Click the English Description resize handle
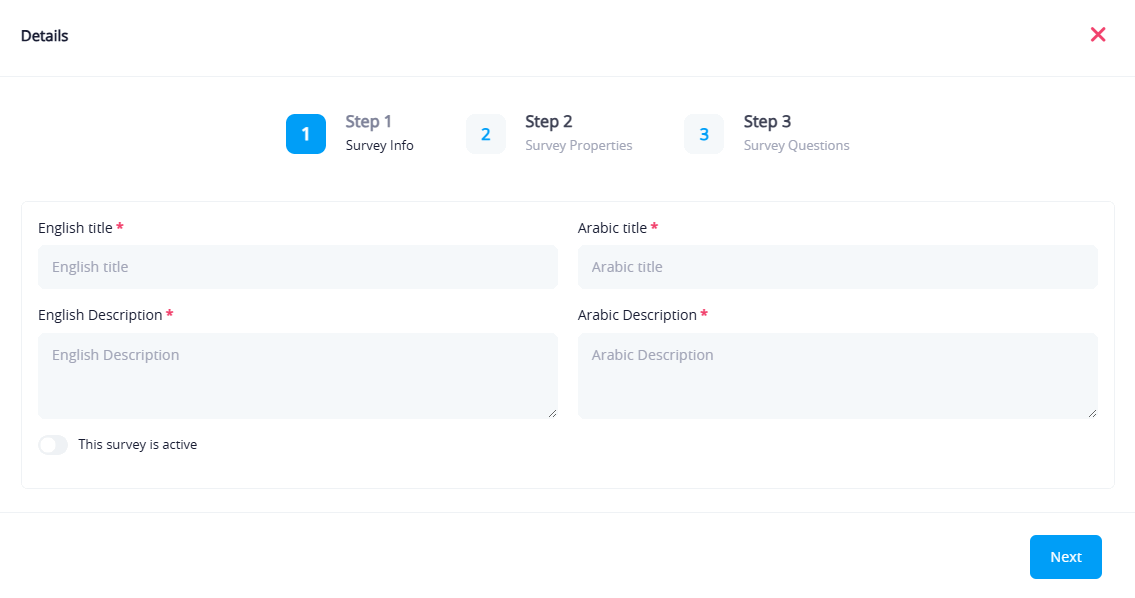Image resolution: width=1135 pixels, height=598 pixels. [553, 413]
